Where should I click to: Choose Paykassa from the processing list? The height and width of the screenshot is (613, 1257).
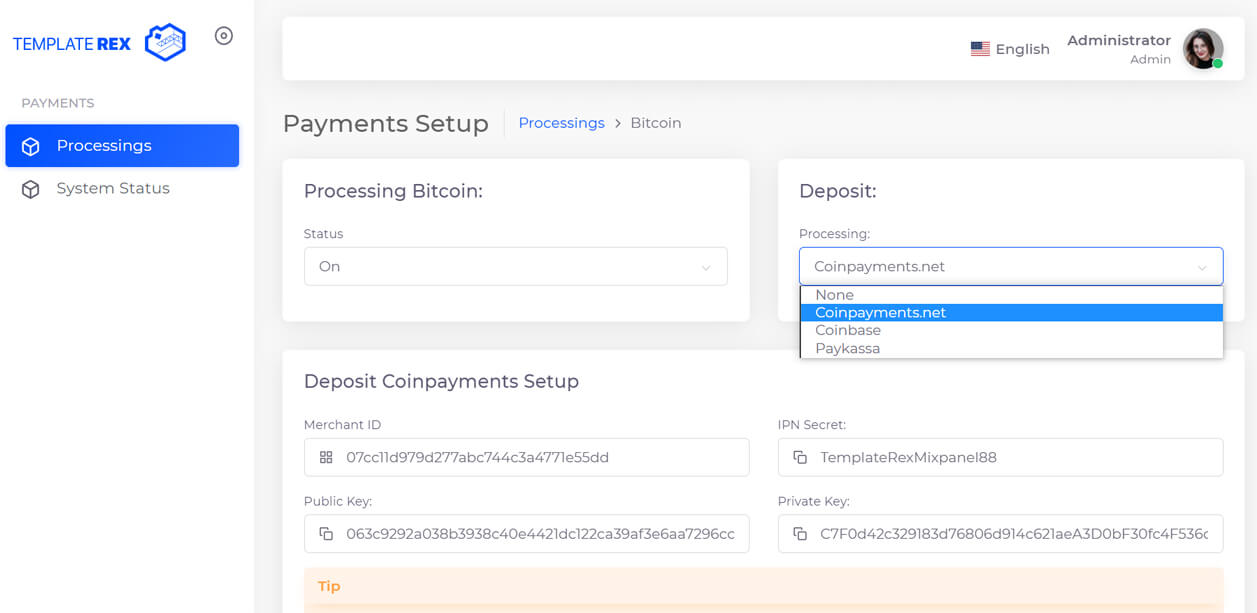[x=1011, y=349]
